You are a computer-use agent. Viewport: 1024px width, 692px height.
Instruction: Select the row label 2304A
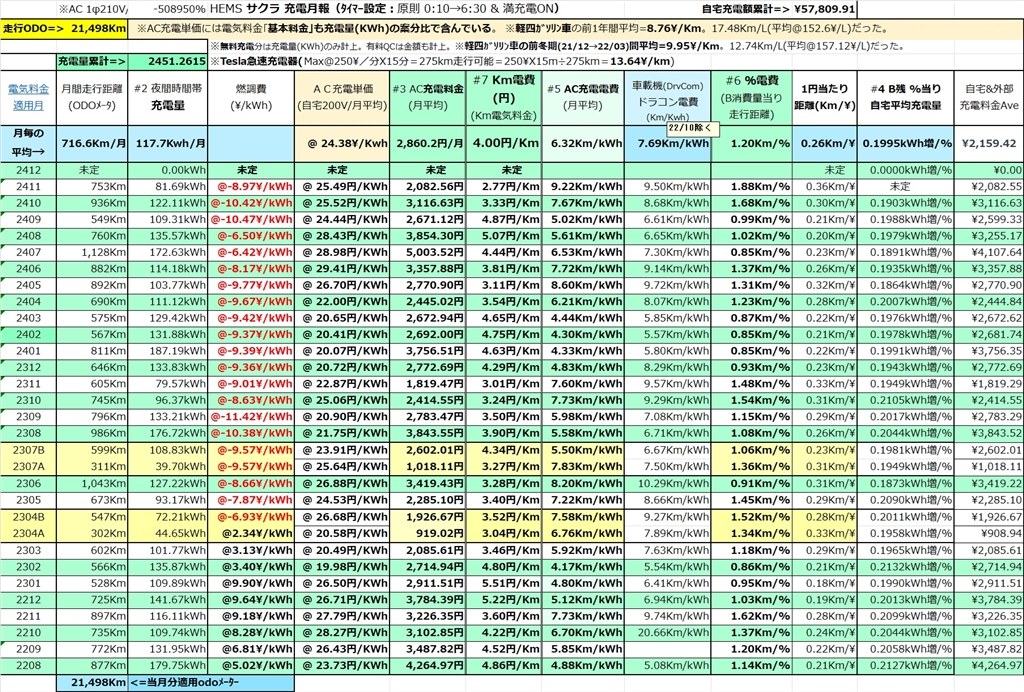point(28,533)
